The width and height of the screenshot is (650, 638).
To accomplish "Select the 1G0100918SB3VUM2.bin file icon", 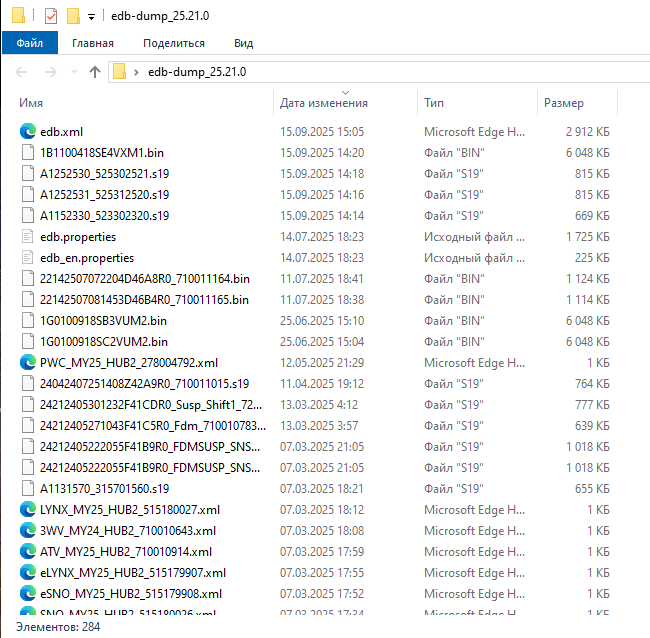I will (28, 320).
